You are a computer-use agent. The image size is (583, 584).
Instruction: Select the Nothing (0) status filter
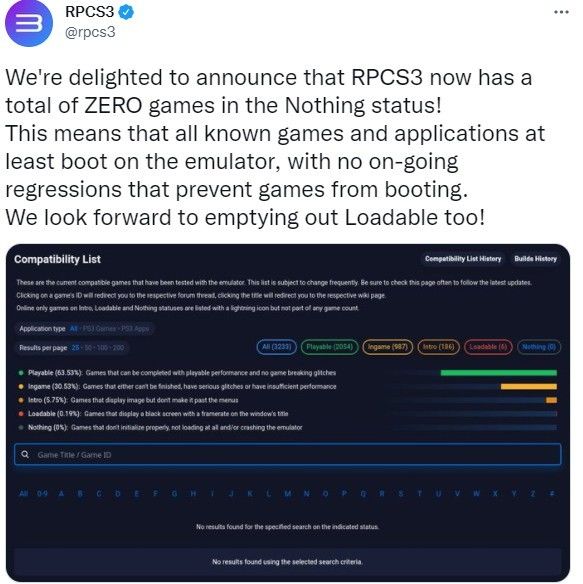coord(539,347)
